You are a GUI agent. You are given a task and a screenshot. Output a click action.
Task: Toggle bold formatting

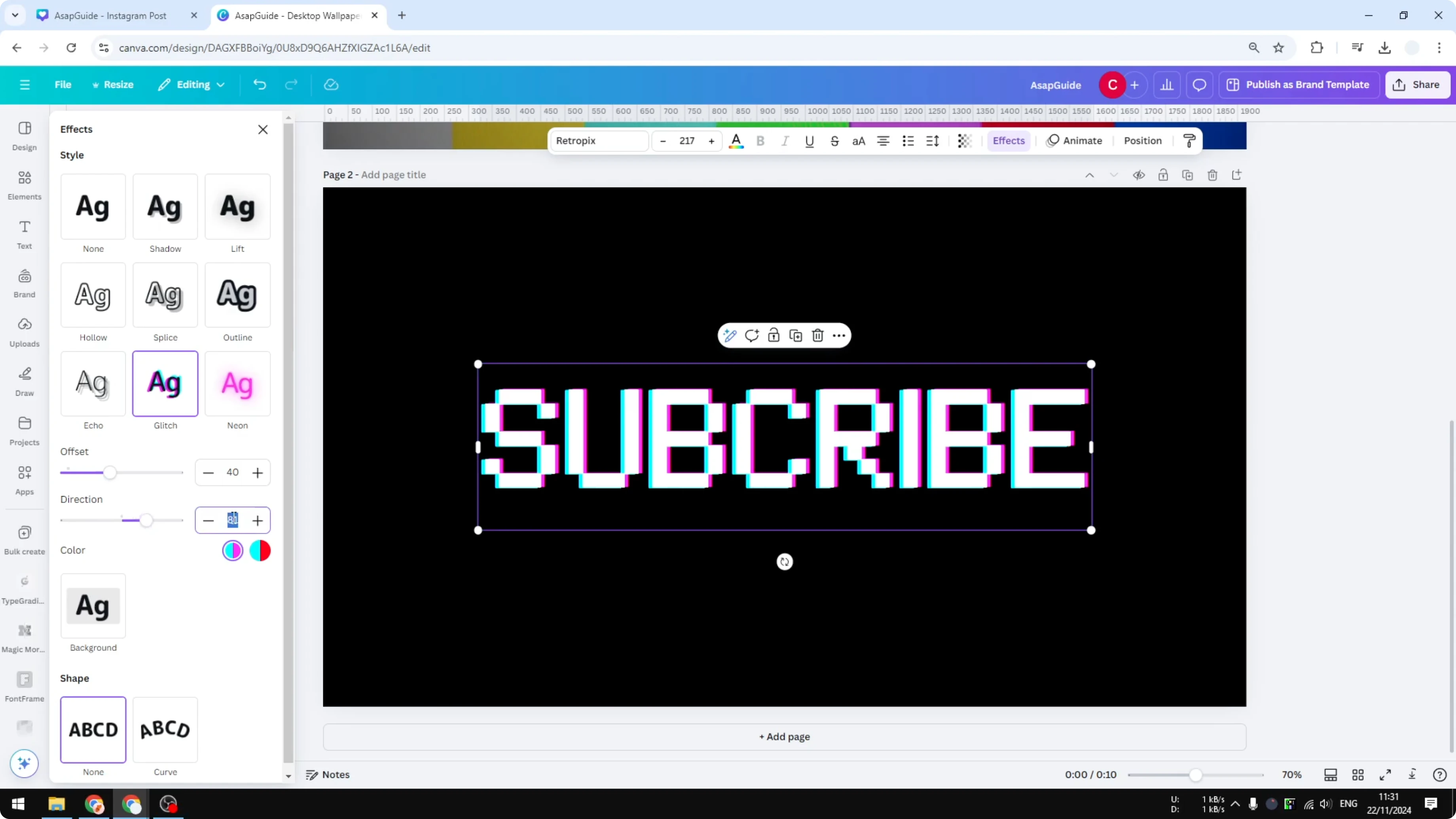(761, 141)
